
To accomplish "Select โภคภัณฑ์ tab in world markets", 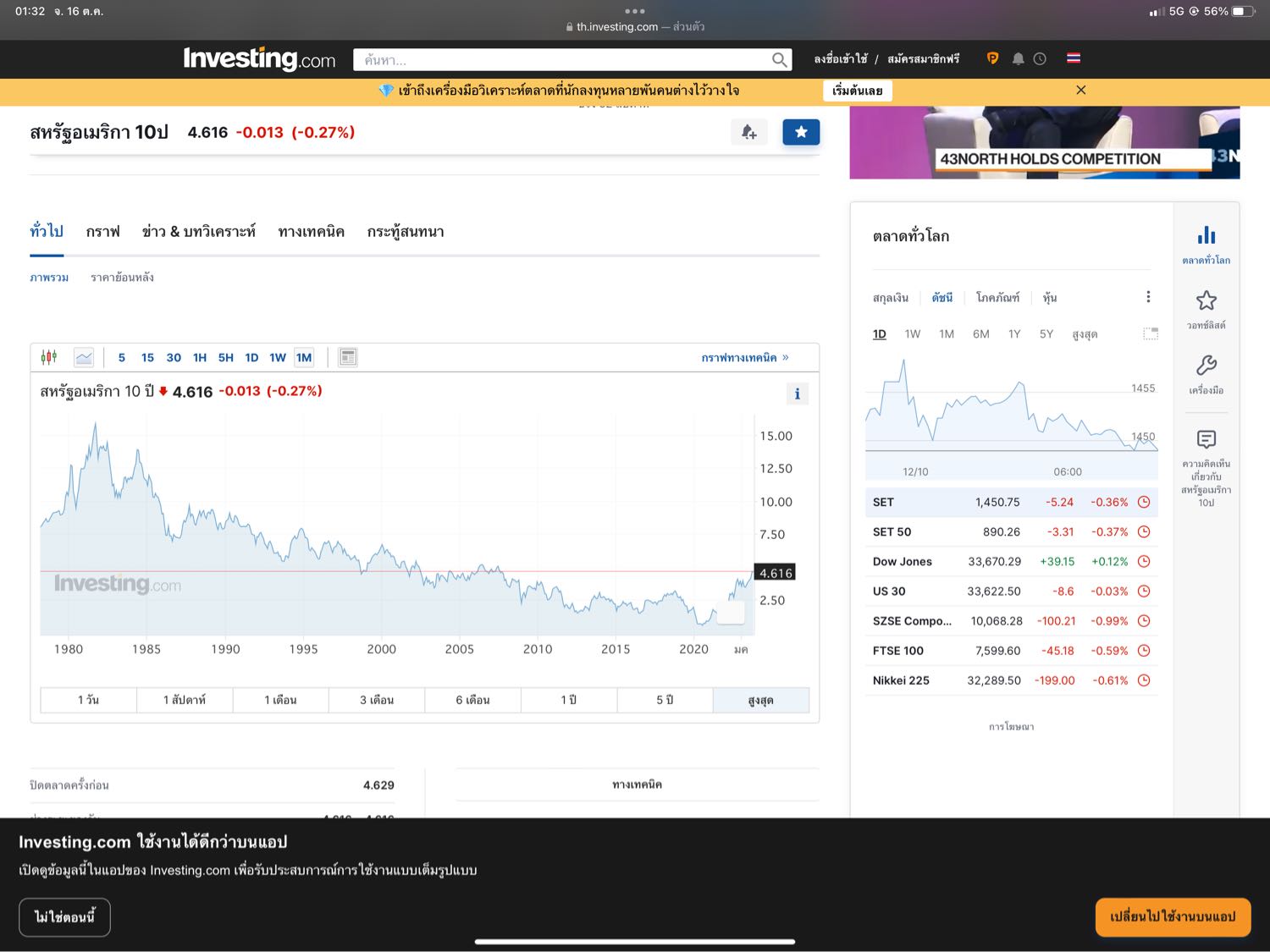I will tap(997, 298).
